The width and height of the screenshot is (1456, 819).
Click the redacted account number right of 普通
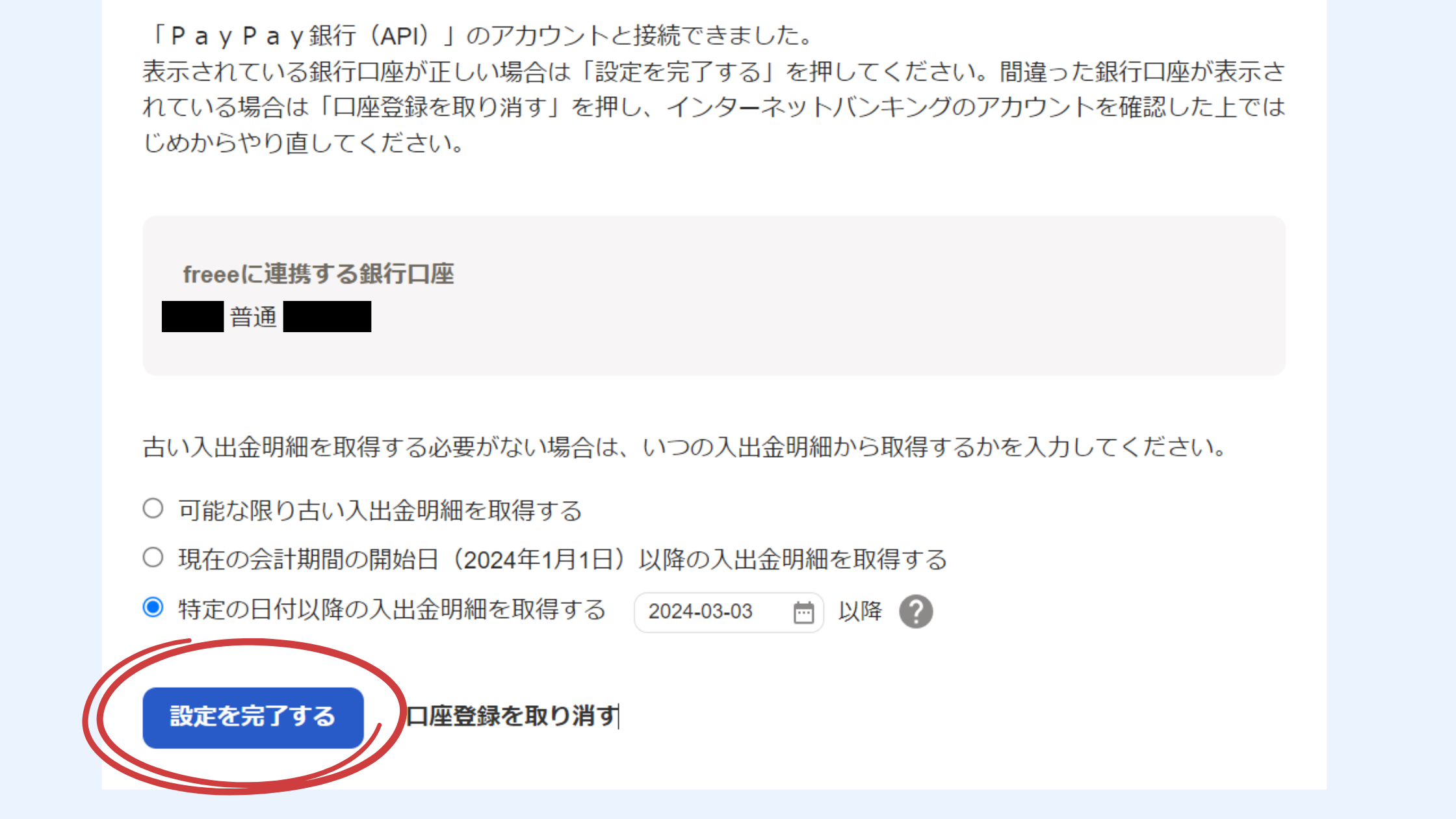click(x=327, y=317)
